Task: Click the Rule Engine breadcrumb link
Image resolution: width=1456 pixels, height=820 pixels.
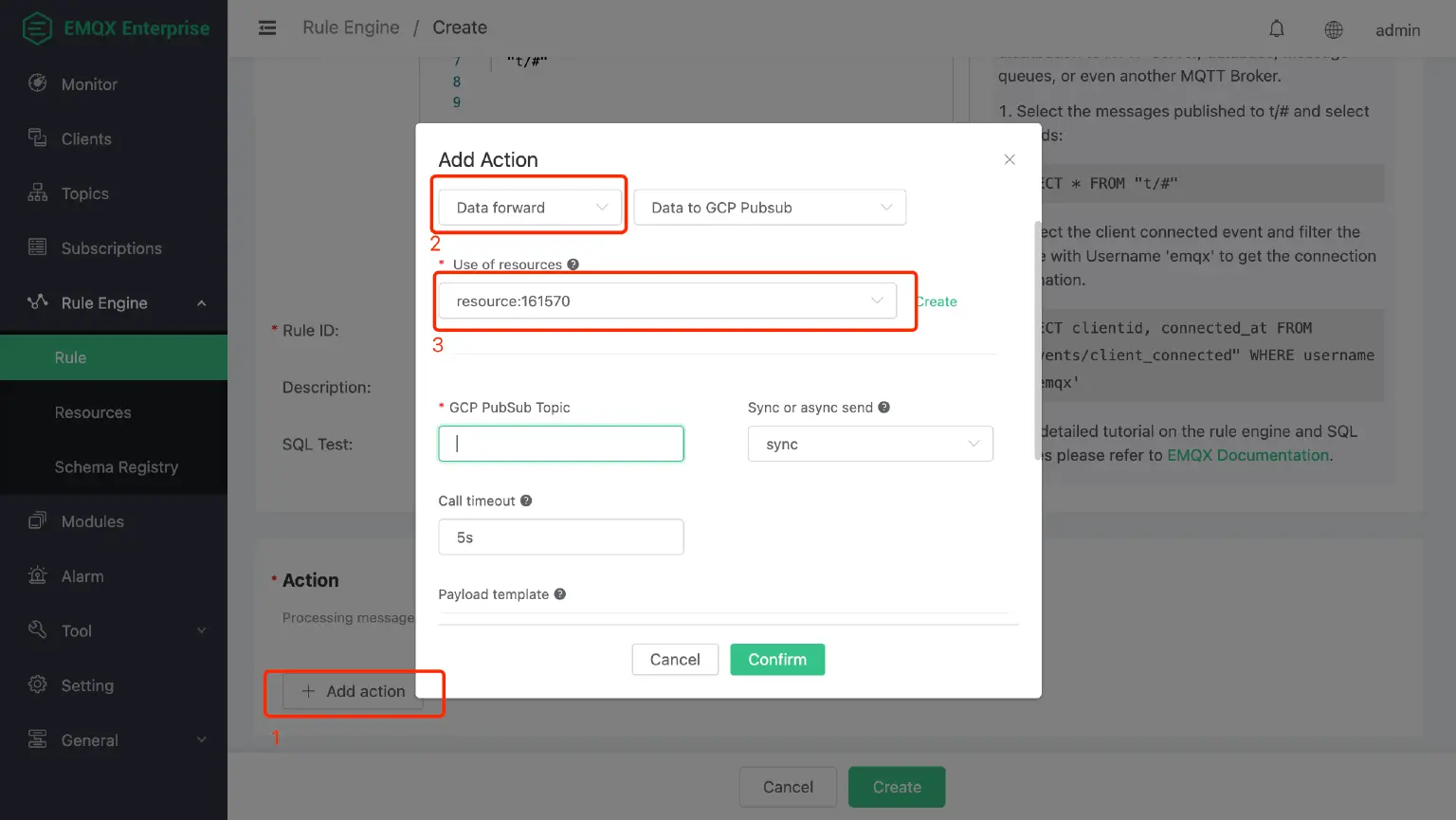Action: (351, 27)
